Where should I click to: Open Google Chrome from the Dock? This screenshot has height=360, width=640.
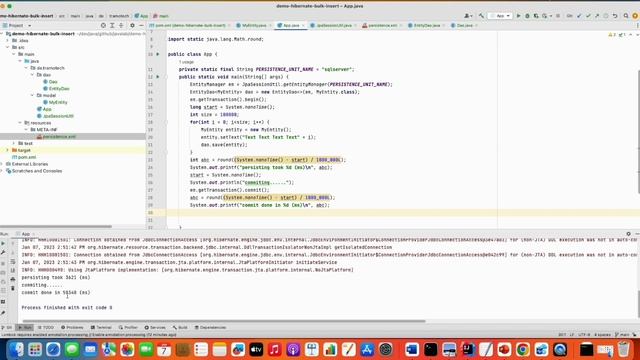pos(522,349)
